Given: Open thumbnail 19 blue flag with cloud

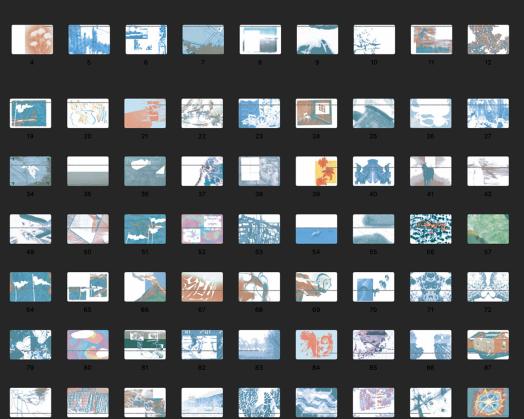Looking at the screenshot, I should (30, 113).
